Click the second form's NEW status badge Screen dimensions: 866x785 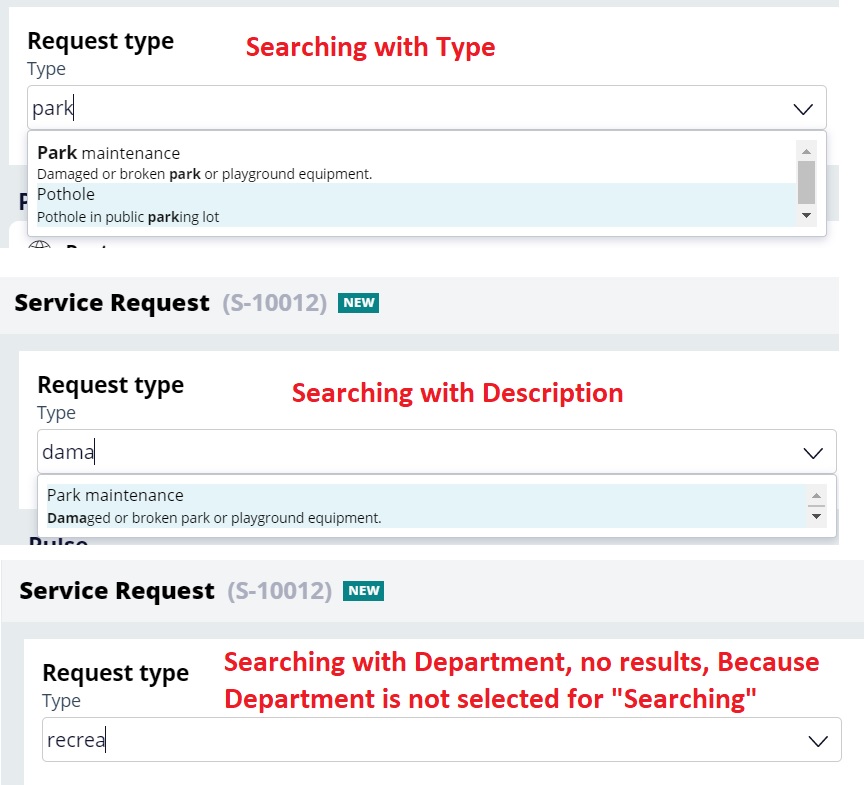[363, 591]
